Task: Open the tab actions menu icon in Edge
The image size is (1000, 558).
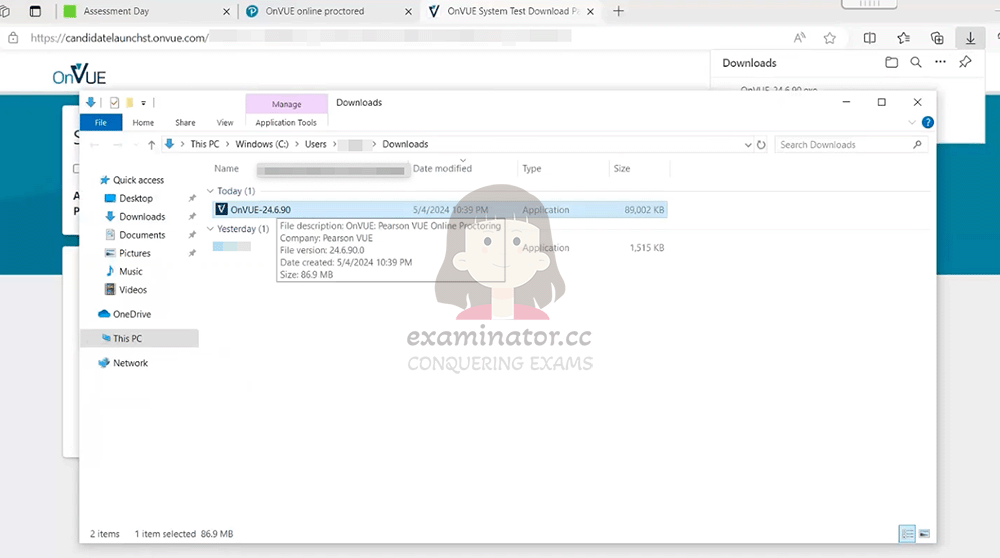Action: tap(35, 11)
